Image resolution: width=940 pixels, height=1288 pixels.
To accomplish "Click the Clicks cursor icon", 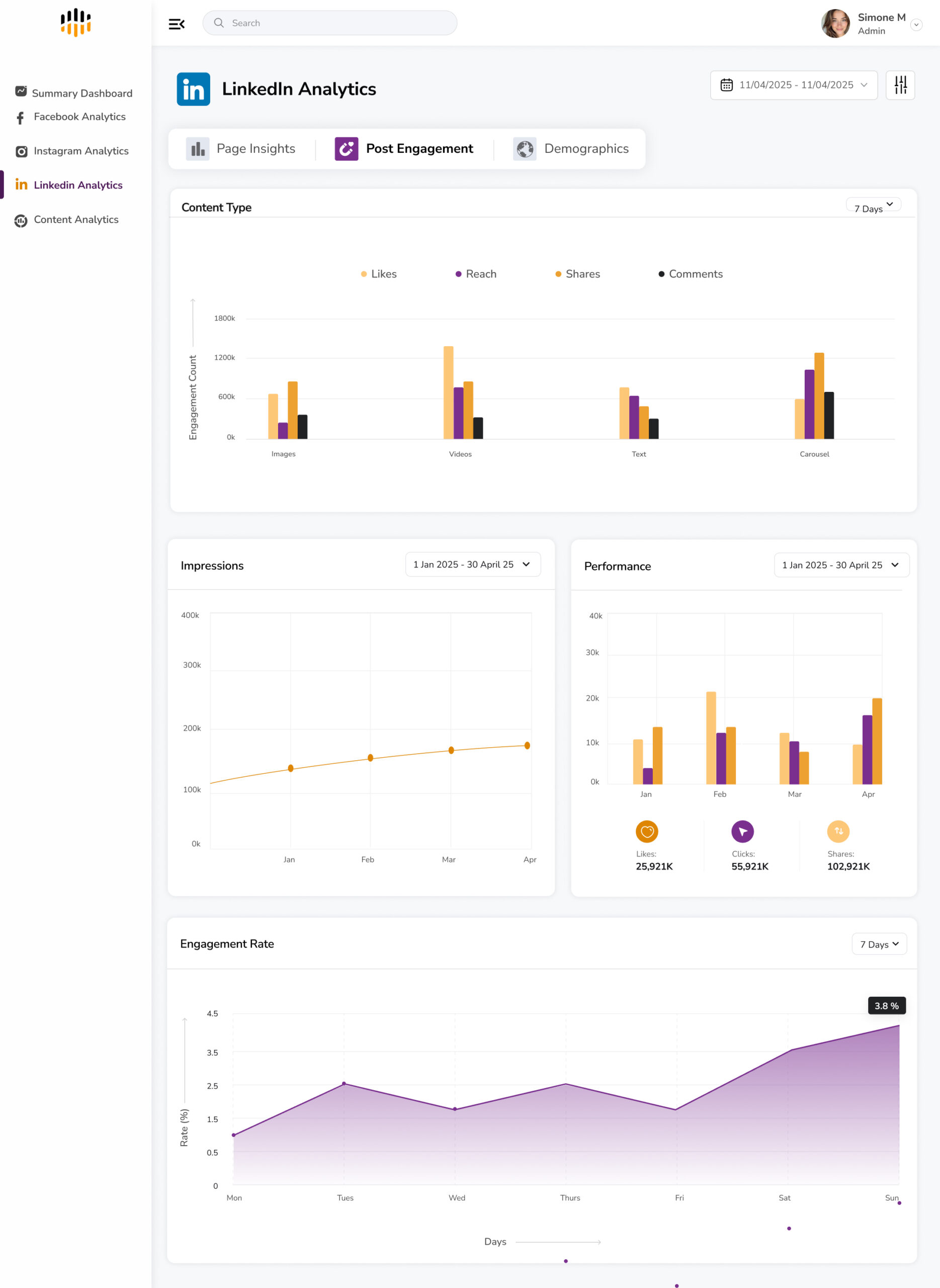I will [x=742, y=831].
